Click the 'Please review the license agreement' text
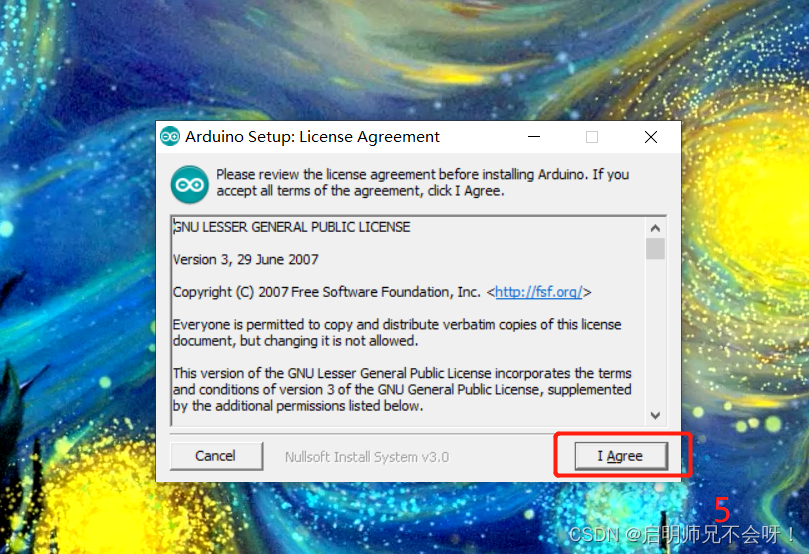This screenshot has width=809, height=554. tap(422, 183)
